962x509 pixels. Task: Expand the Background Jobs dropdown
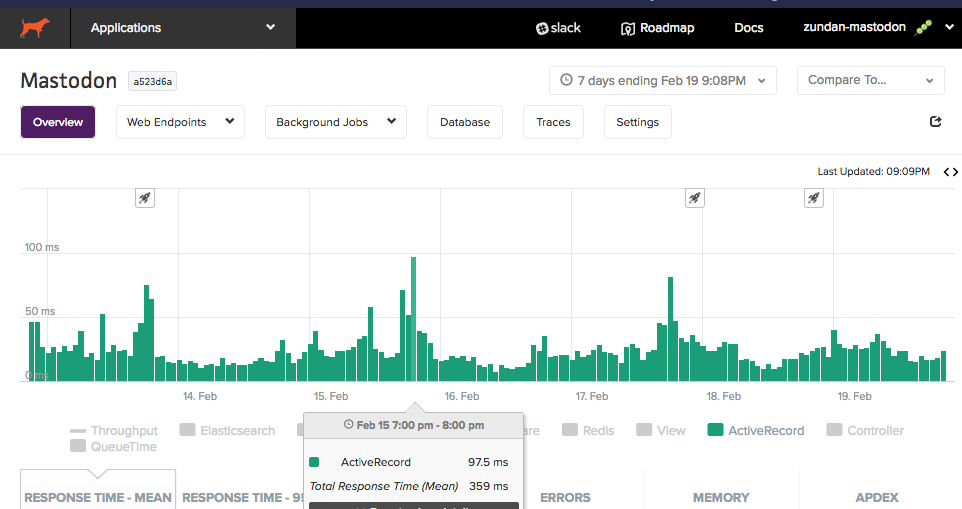pyautogui.click(x=336, y=122)
